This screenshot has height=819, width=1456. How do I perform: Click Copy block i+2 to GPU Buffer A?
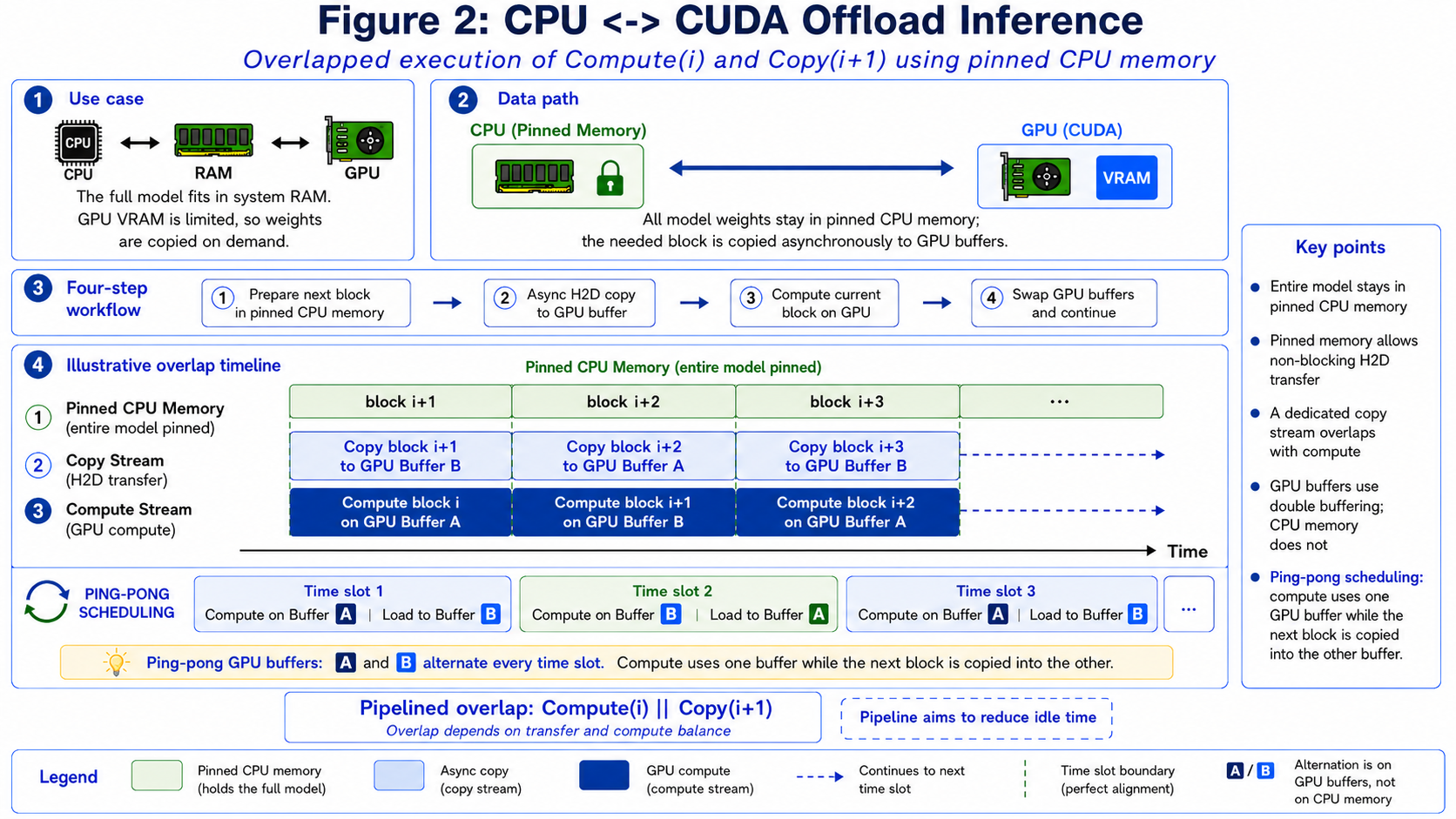[x=624, y=456]
